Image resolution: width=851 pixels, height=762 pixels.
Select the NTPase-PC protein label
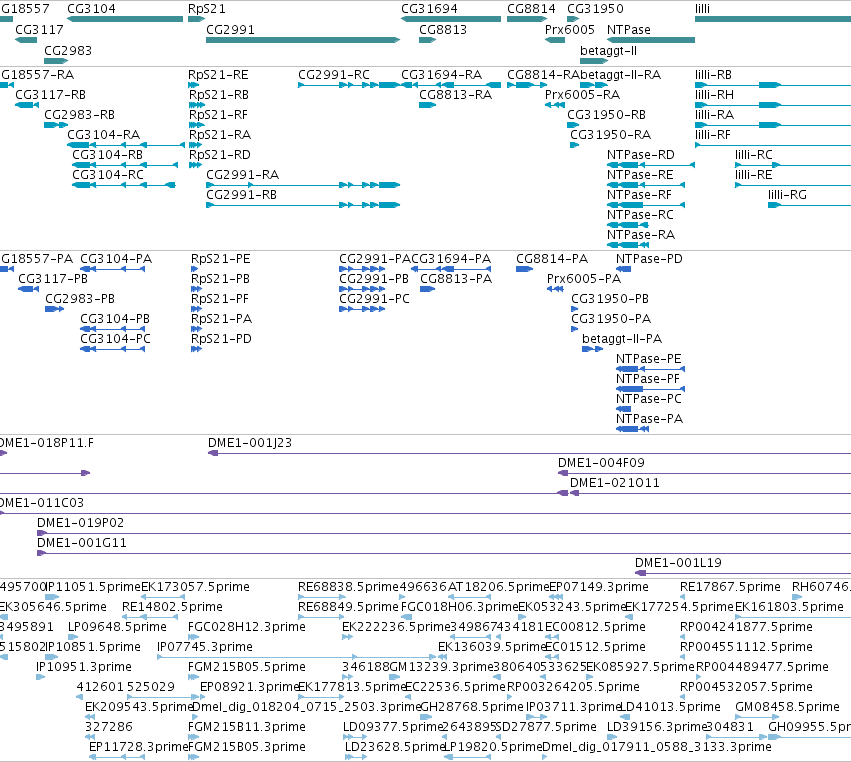click(x=649, y=399)
